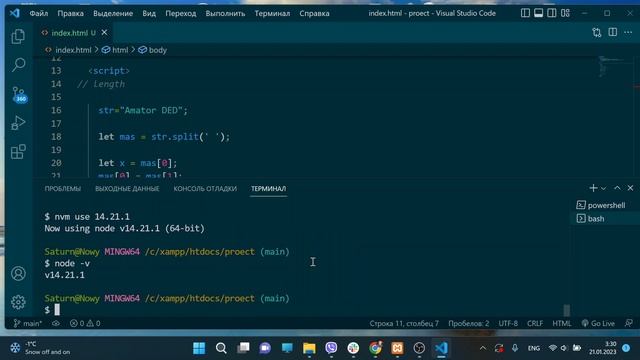
Task: Show hidden tray icons chevron
Action: pos(483,348)
